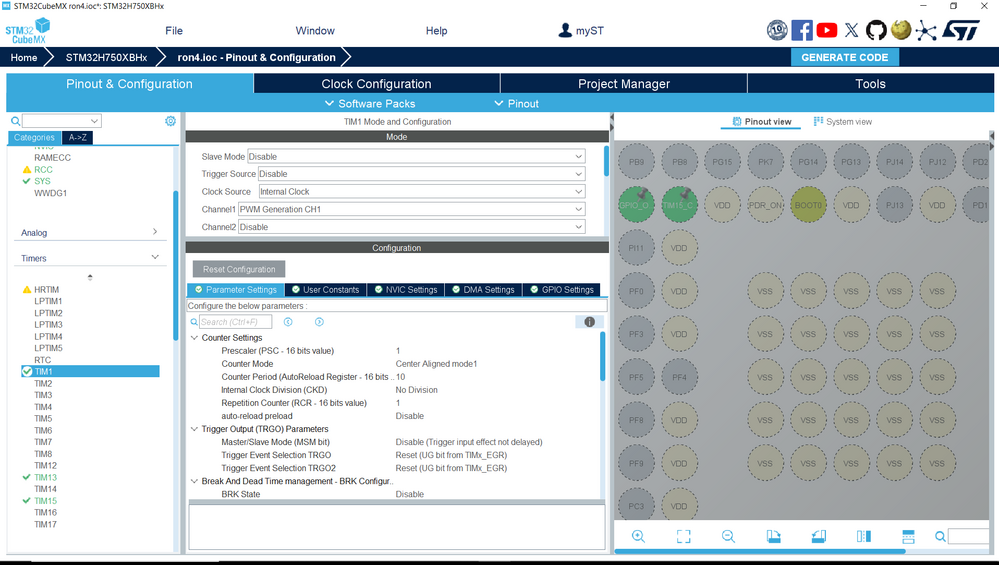Viewport: 999px width, 565px height.
Task: Collapse the Trigger Output (TRGO) Parameters group
Action: (194, 429)
